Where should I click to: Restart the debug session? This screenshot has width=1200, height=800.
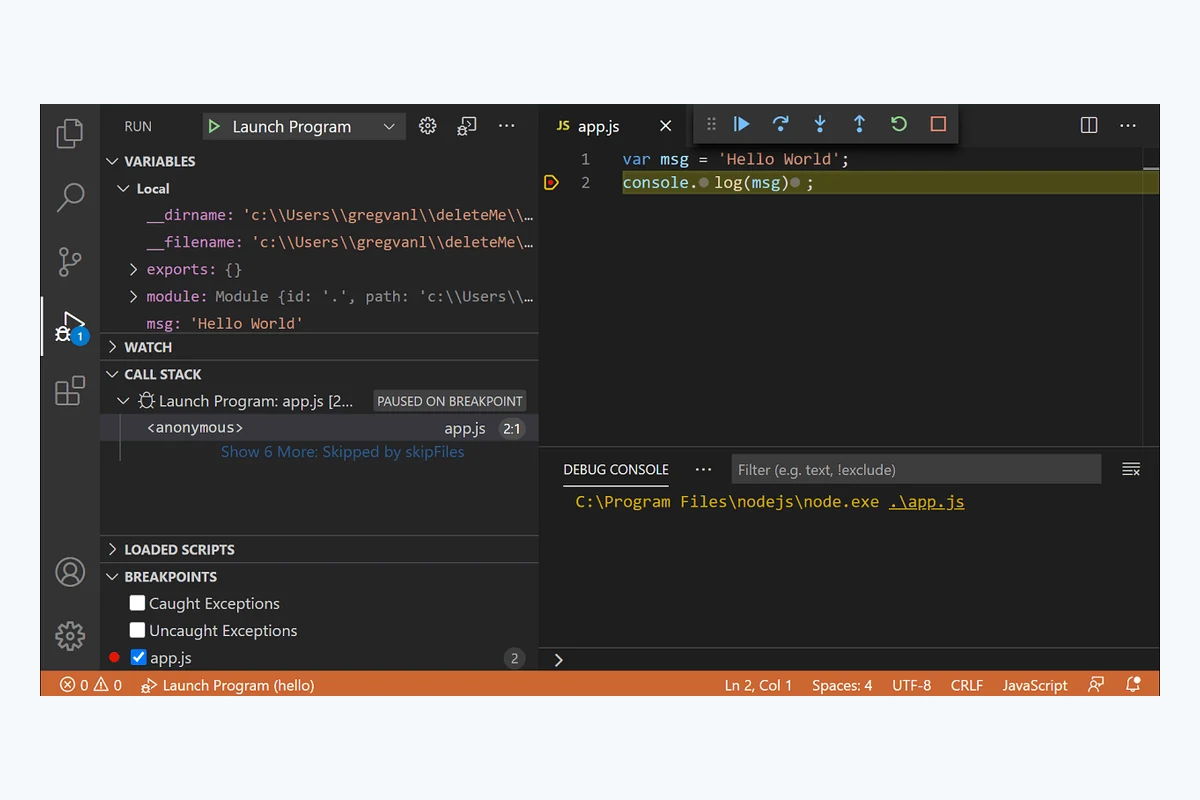coord(898,124)
